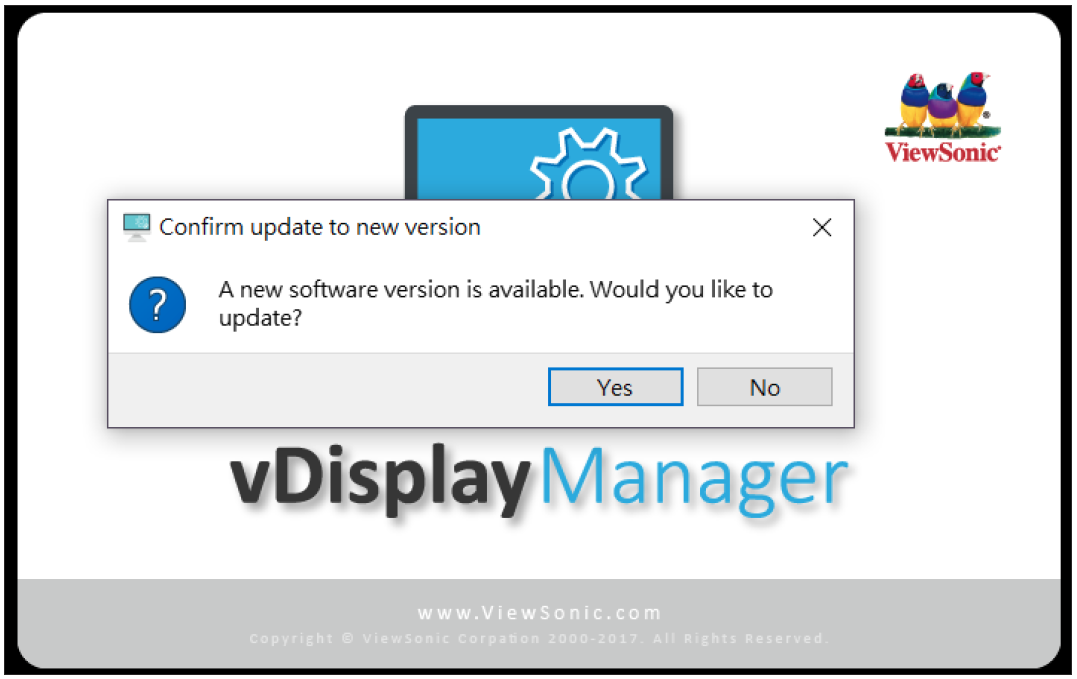The image size is (1077, 679).
Task: Close the Confirm update dialog
Action: click(822, 227)
